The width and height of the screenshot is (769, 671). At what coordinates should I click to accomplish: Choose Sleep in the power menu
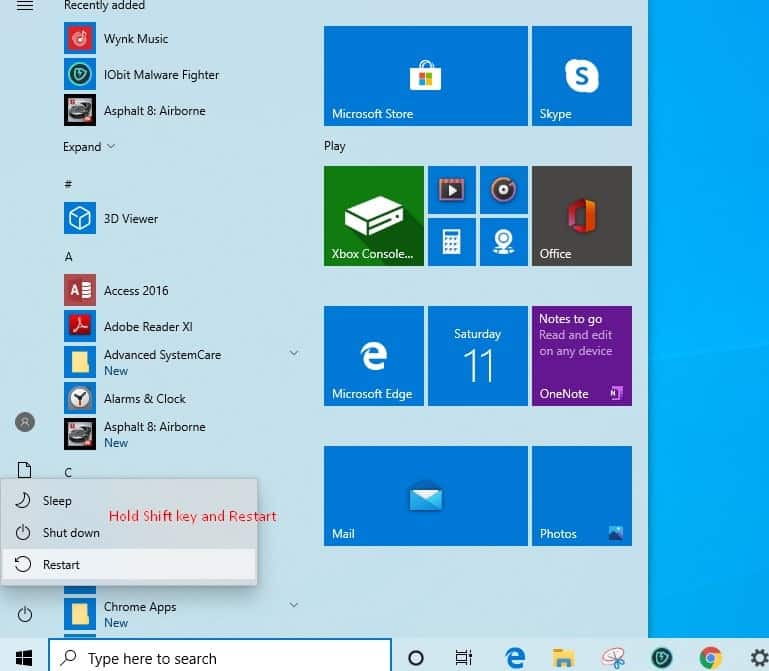pyautogui.click(x=57, y=501)
